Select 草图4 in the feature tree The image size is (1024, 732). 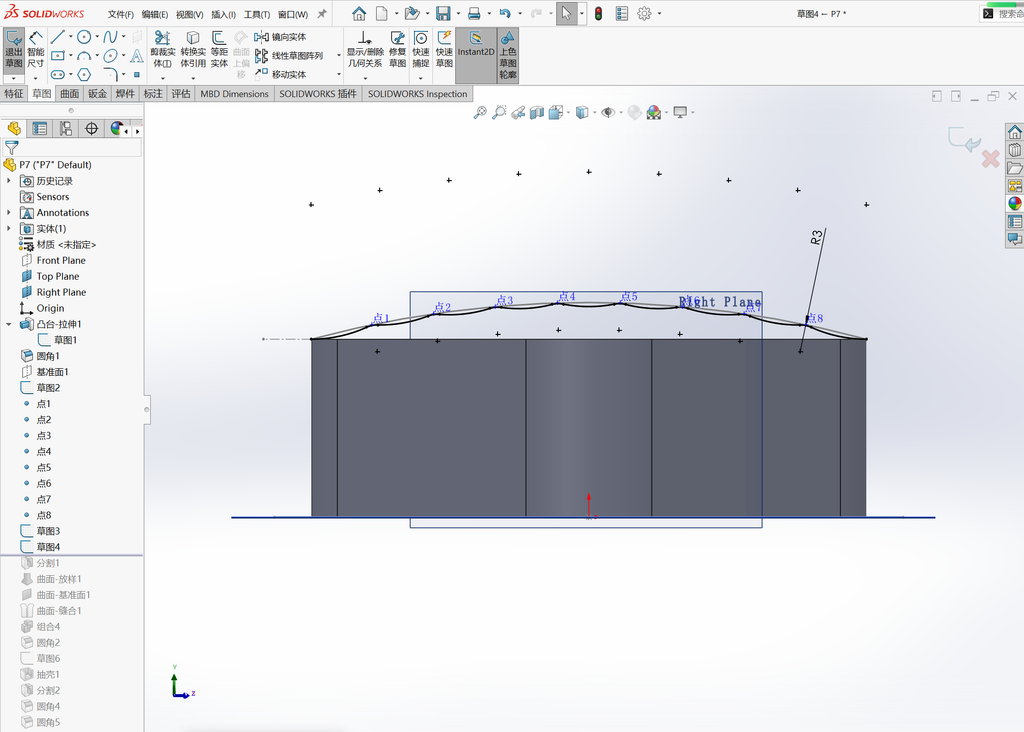pyautogui.click(x=48, y=547)
